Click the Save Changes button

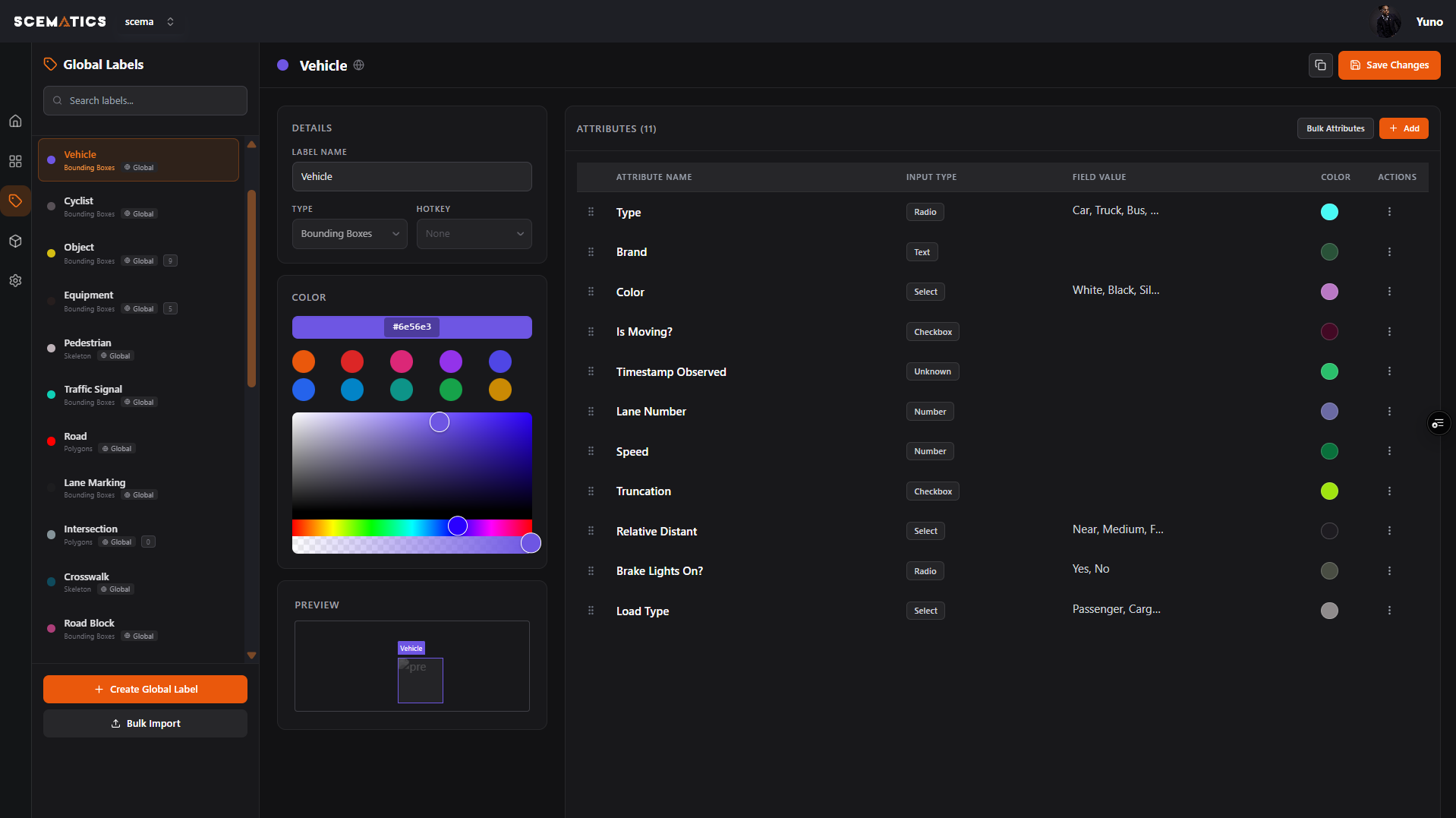(x=1388, y=65)
